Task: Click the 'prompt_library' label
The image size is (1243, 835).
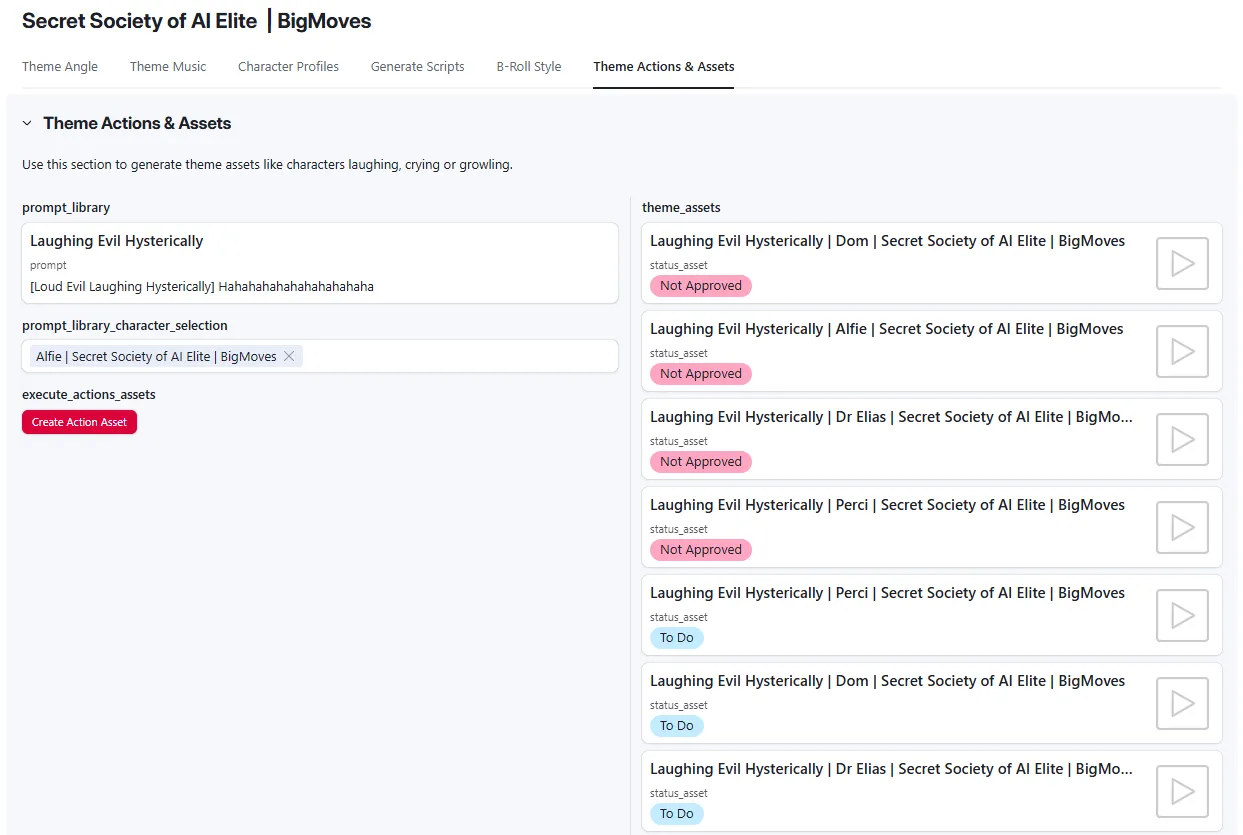Action: click(x=66, y=208)
